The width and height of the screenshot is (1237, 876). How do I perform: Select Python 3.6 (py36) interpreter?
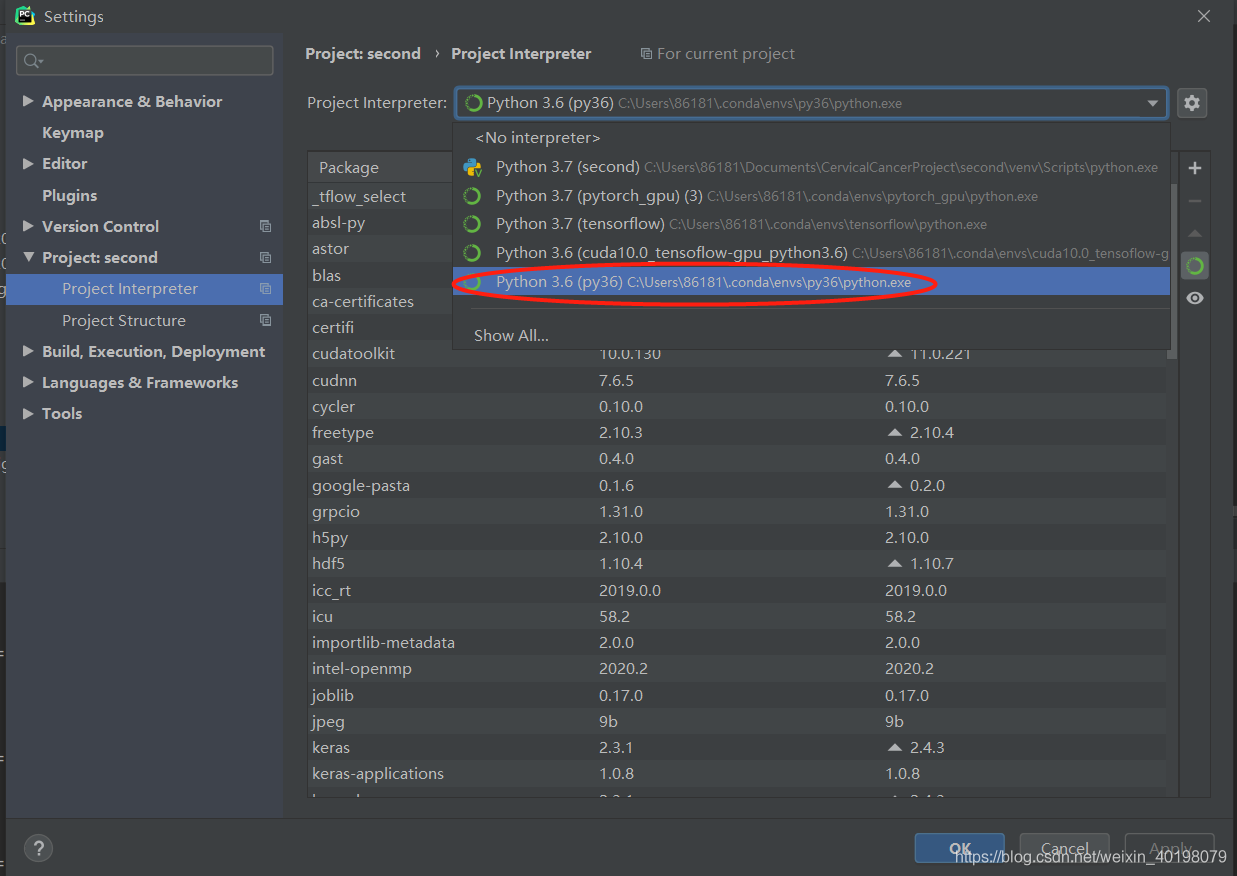[811, 282]
